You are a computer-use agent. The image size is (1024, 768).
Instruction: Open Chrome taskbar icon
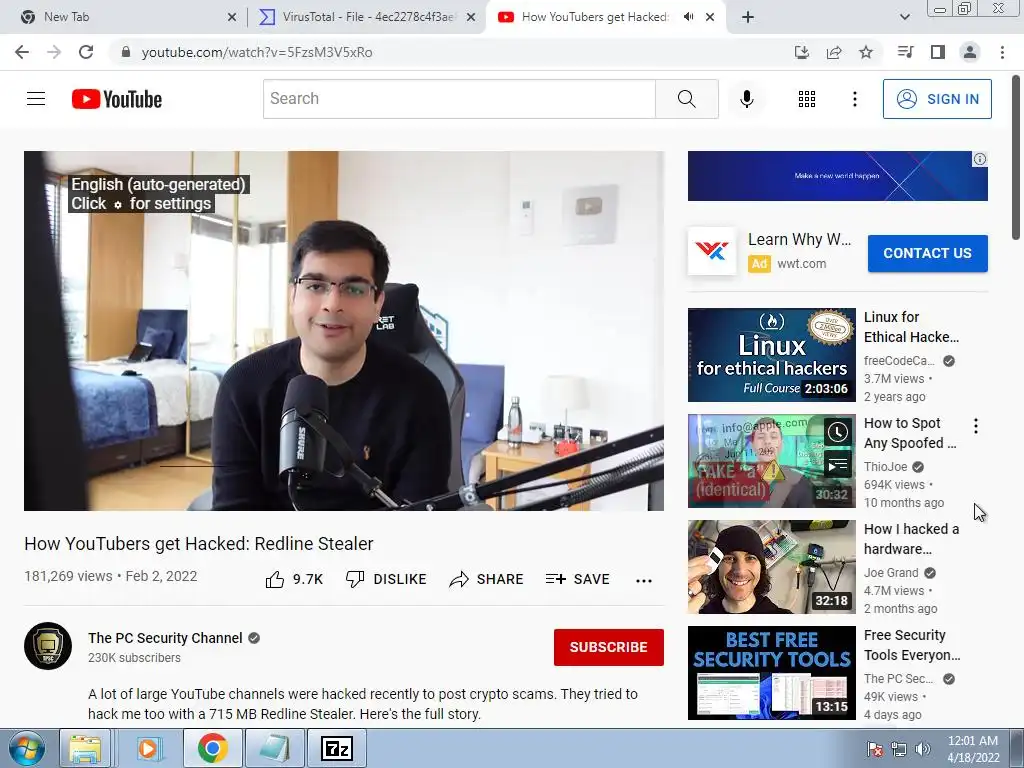pyautogui.click(x=212, y=748)
